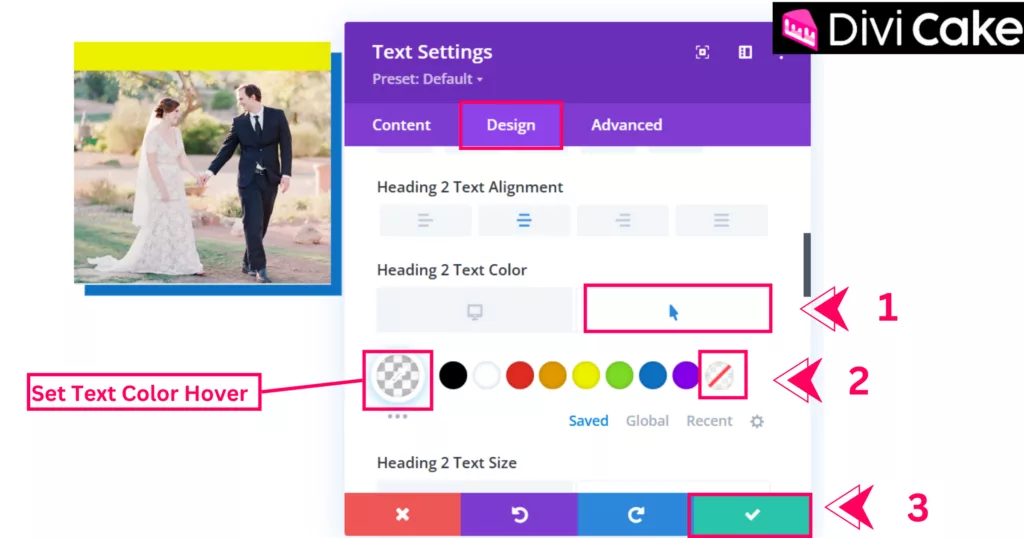This screenshot has width=1024, height=538.
Task: Redo the change with the blue button
Action: click(634, 514)
